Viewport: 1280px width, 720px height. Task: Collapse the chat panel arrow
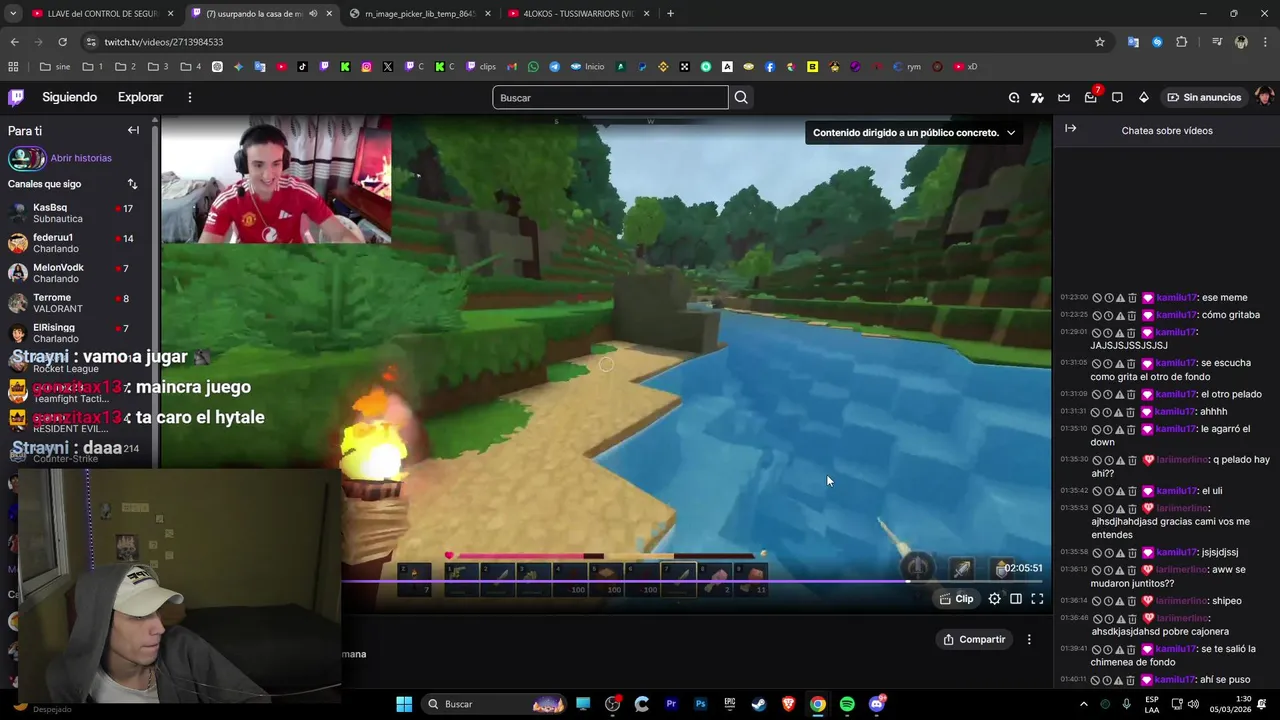1070,129
